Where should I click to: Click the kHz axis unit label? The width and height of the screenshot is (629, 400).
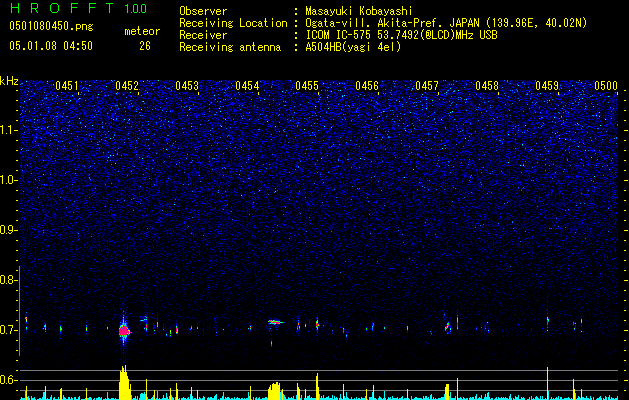click(x=9, y=81)
